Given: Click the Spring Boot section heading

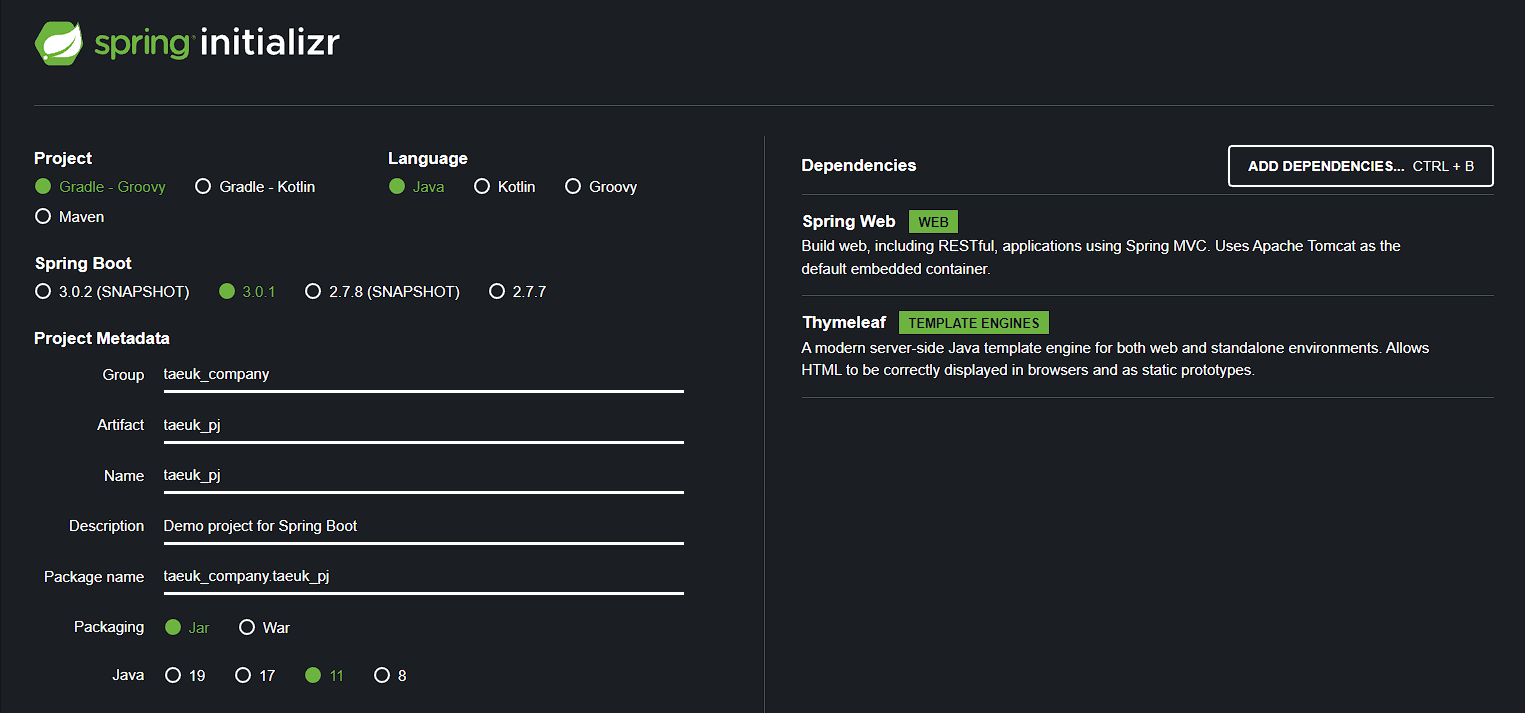Looking at the screenshot, I should click(83, 264).
